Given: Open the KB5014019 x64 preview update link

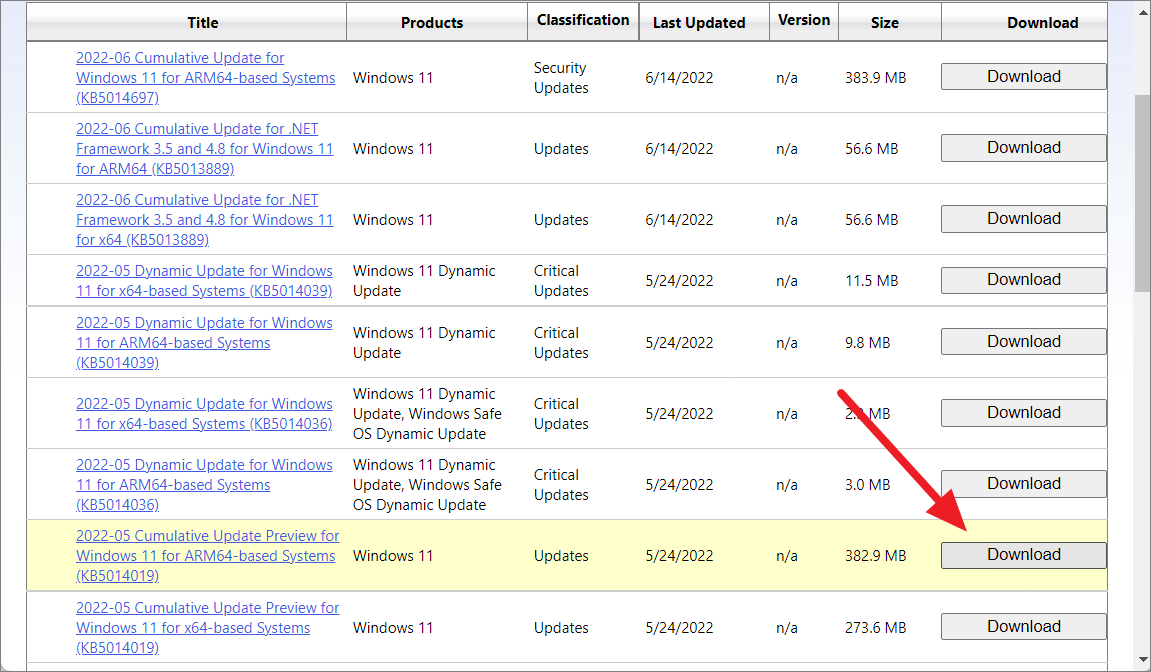Looking at the screenshot, I should [x=207, y=627].
